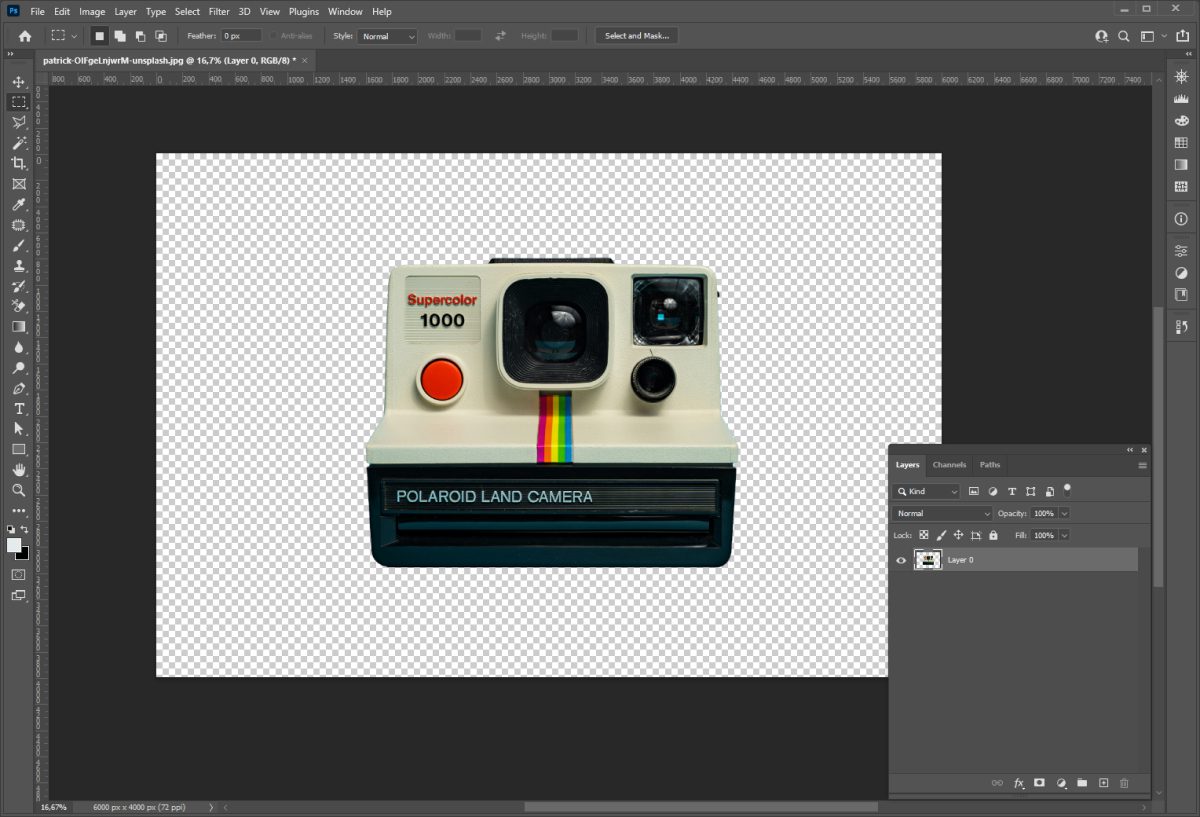Select the Clone Stamp tool
Viewport: 1200px width, 817px height.
coord(18,266)
